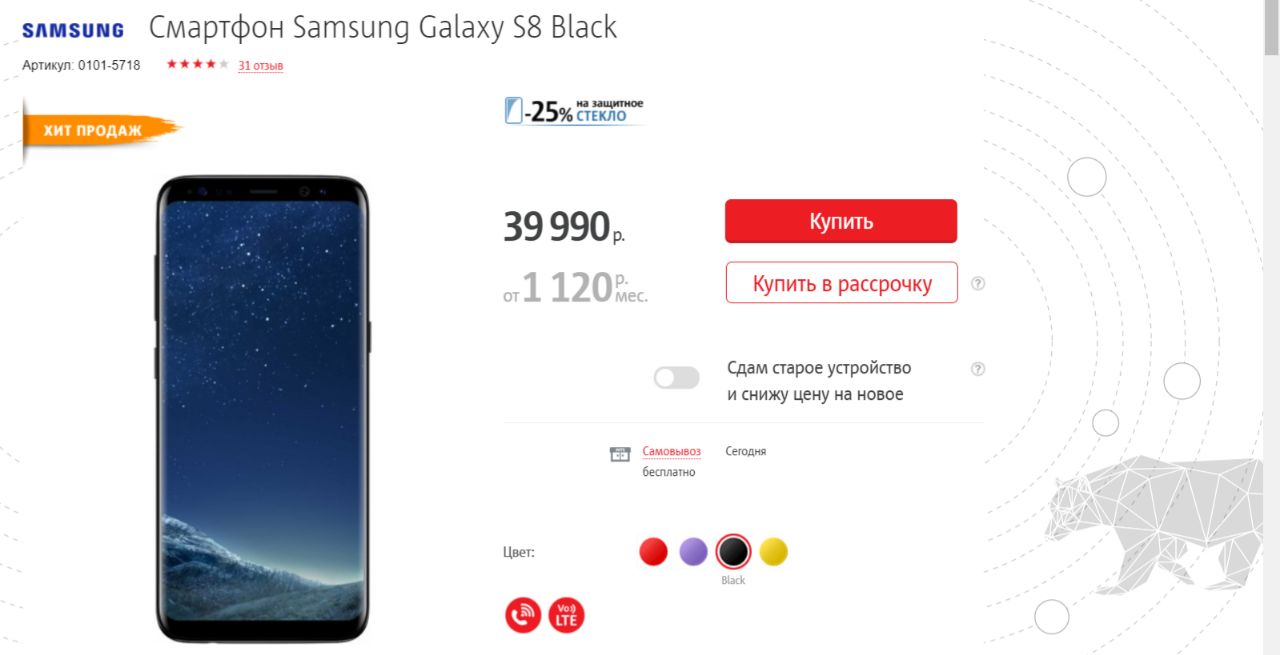
Task: Select the red color option
Action: point(653,551)
